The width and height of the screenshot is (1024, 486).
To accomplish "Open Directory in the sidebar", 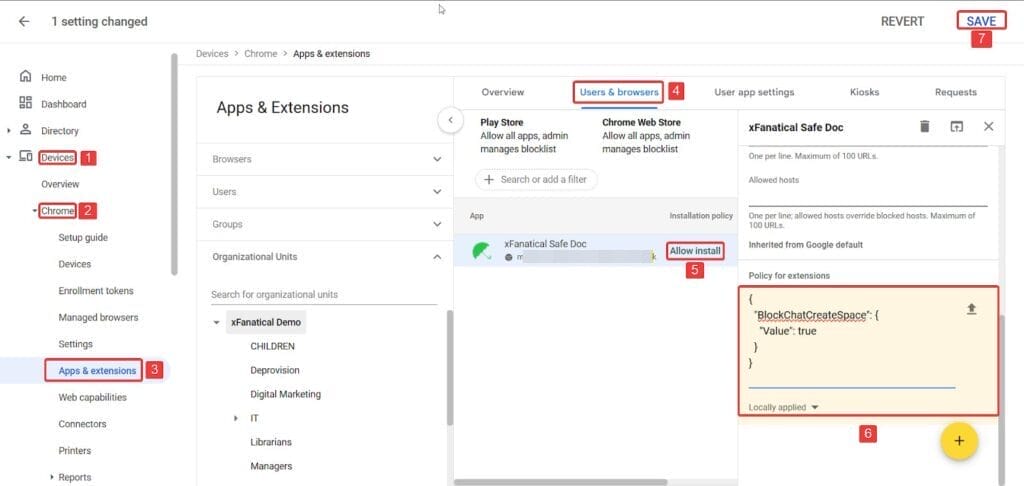I will pyautogui.click(x=59, y=131).
